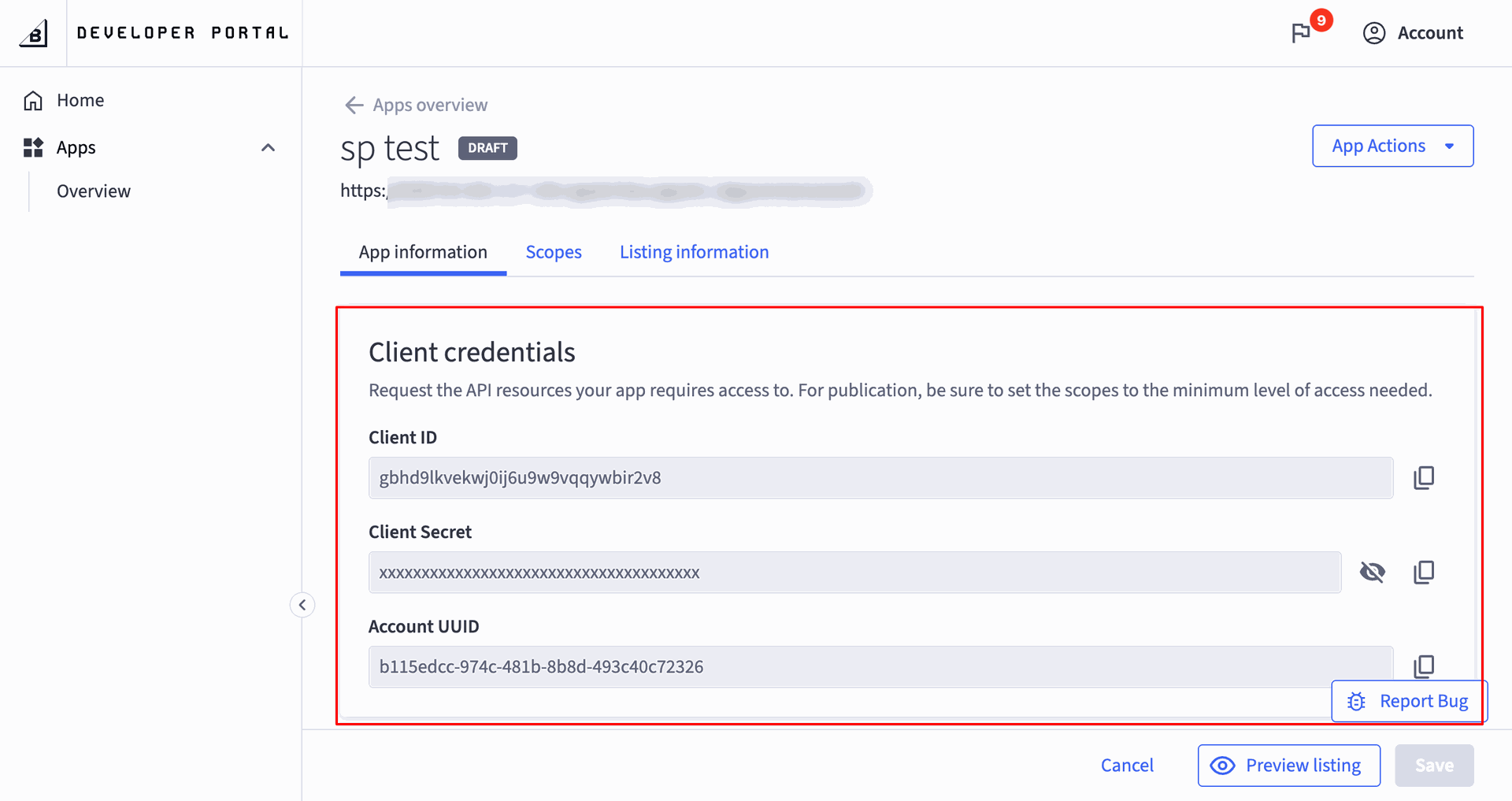
Task: Click the Cancel link
Action: click(x=1127, y=766)
